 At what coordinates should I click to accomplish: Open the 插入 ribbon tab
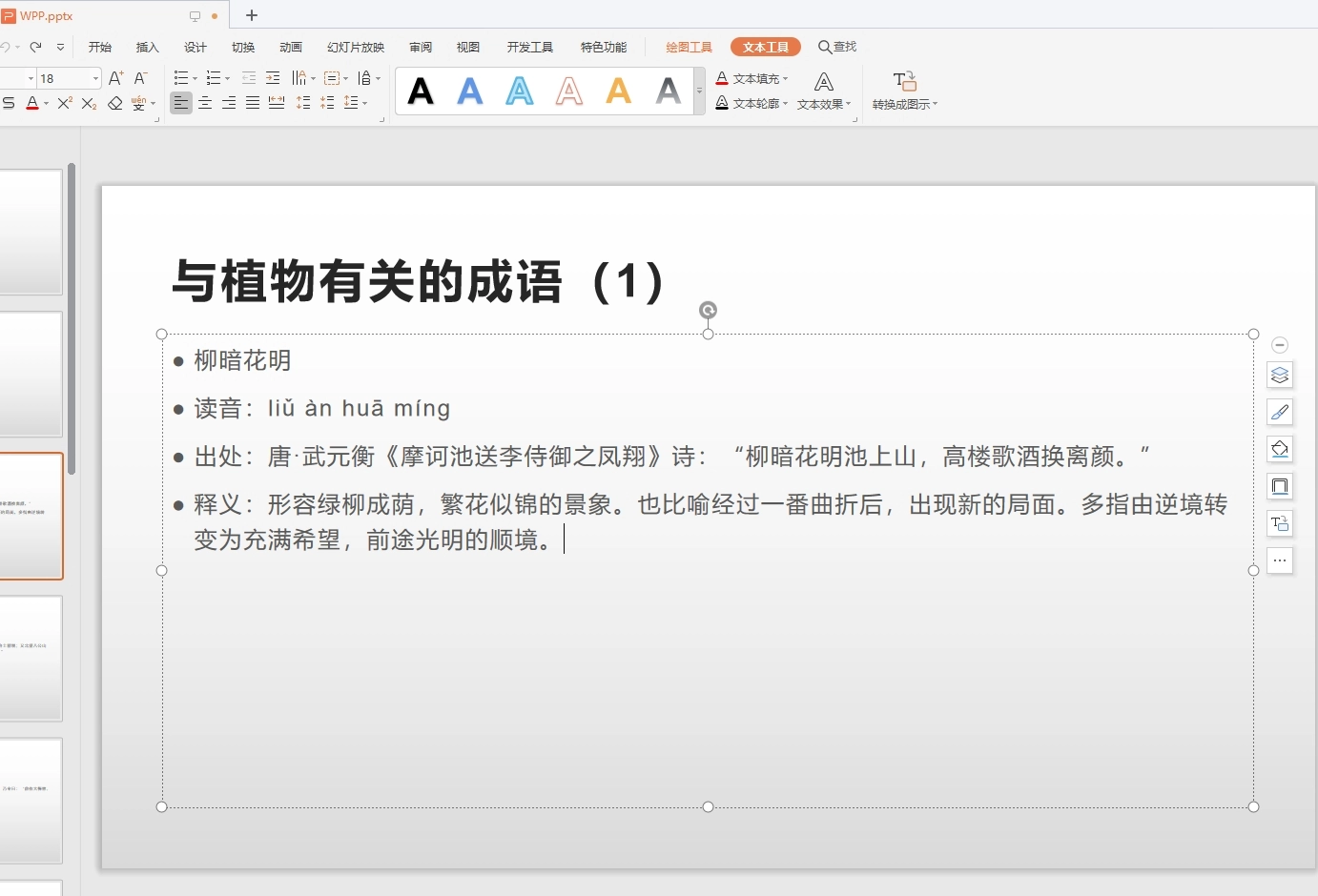pyautogui.click(x=148, y=47)
